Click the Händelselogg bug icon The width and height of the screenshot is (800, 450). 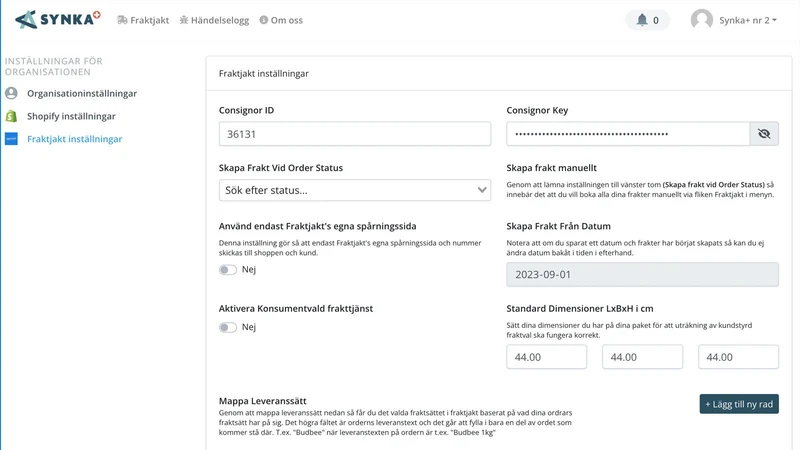click(x=184, y=20)
